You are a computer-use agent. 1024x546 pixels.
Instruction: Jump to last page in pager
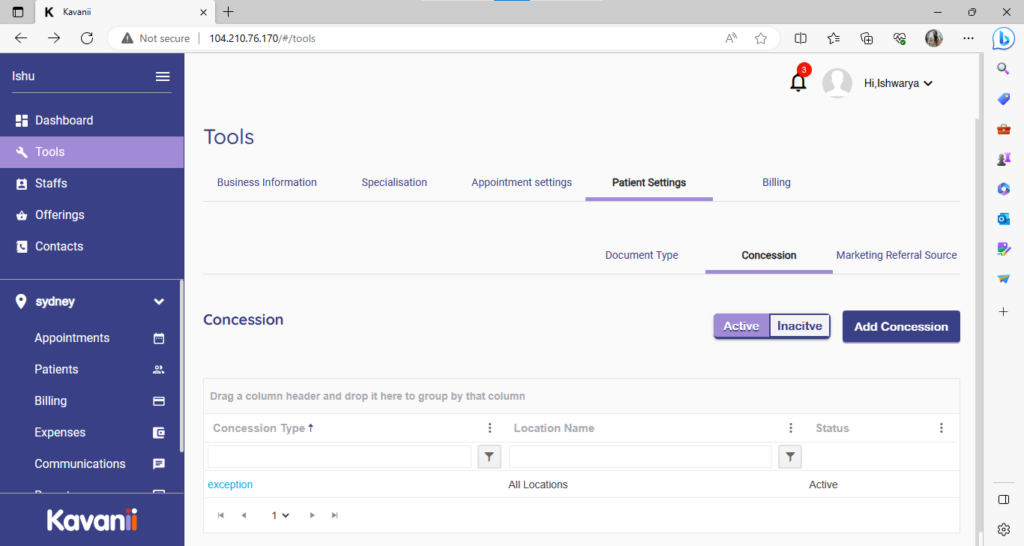pyautogui.click(x=335, y=515)
